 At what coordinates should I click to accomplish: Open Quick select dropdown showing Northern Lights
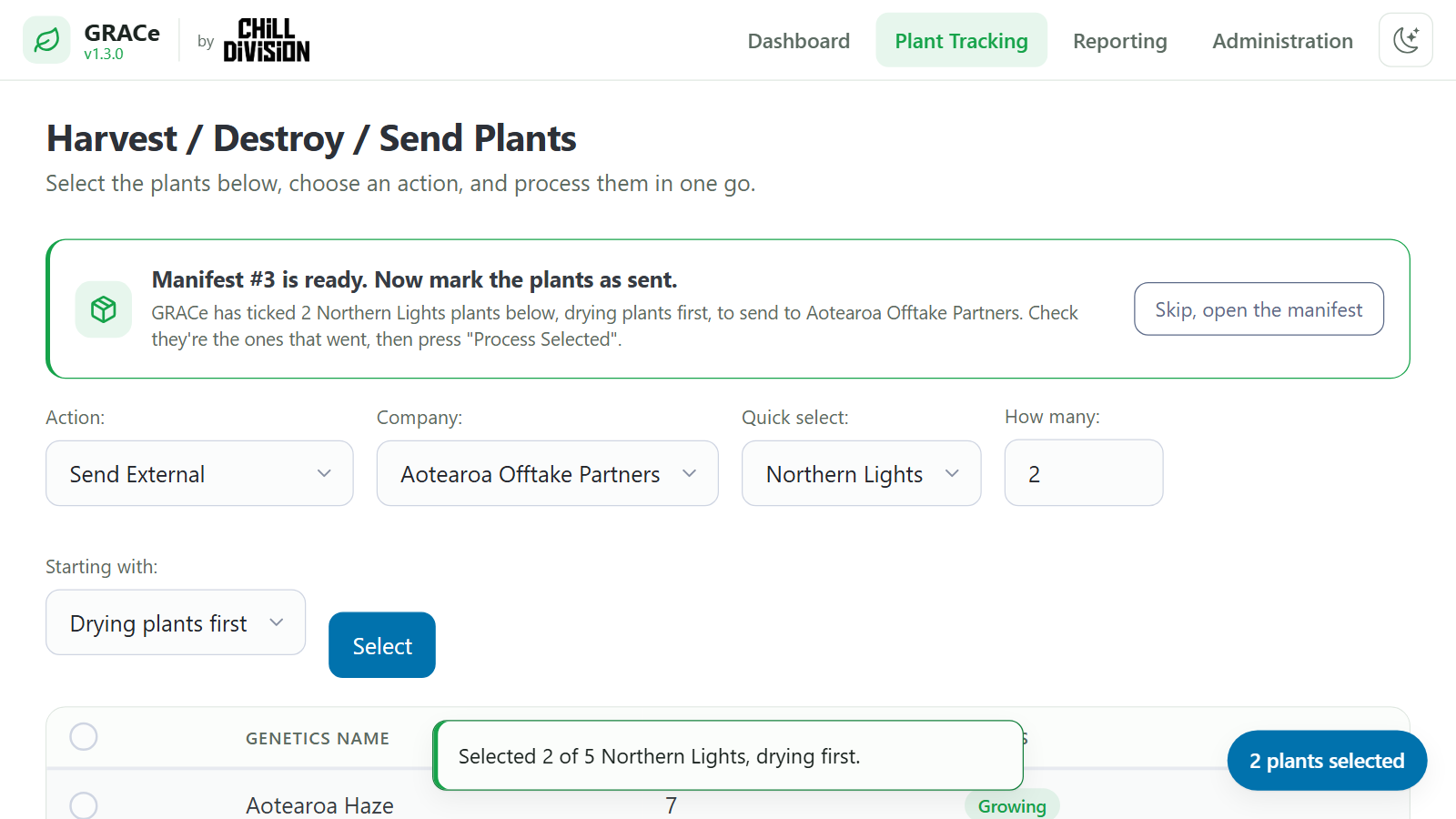[862, 473]
